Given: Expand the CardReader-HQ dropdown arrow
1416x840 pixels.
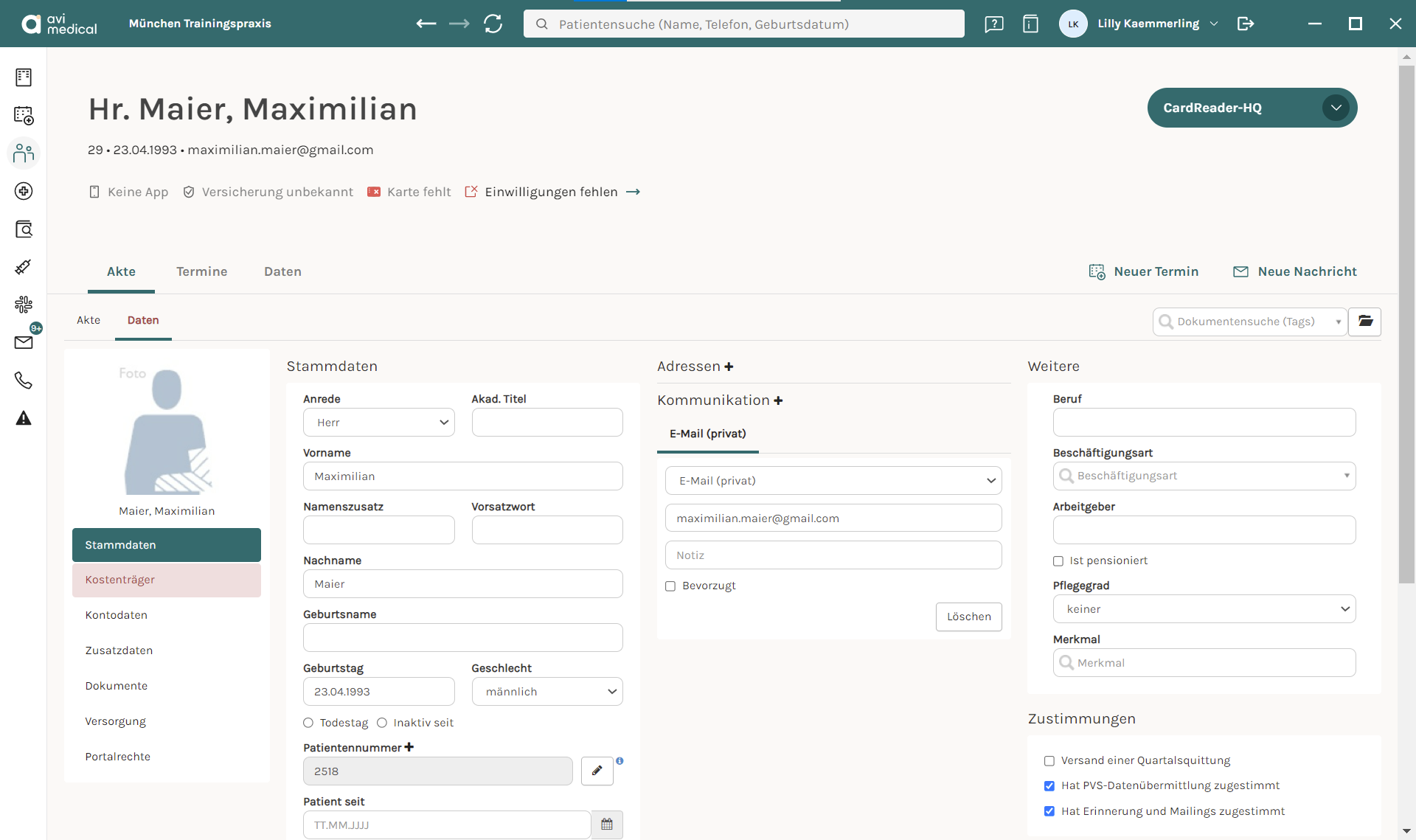Looking at the screenshot, I should pos(1336,108).
